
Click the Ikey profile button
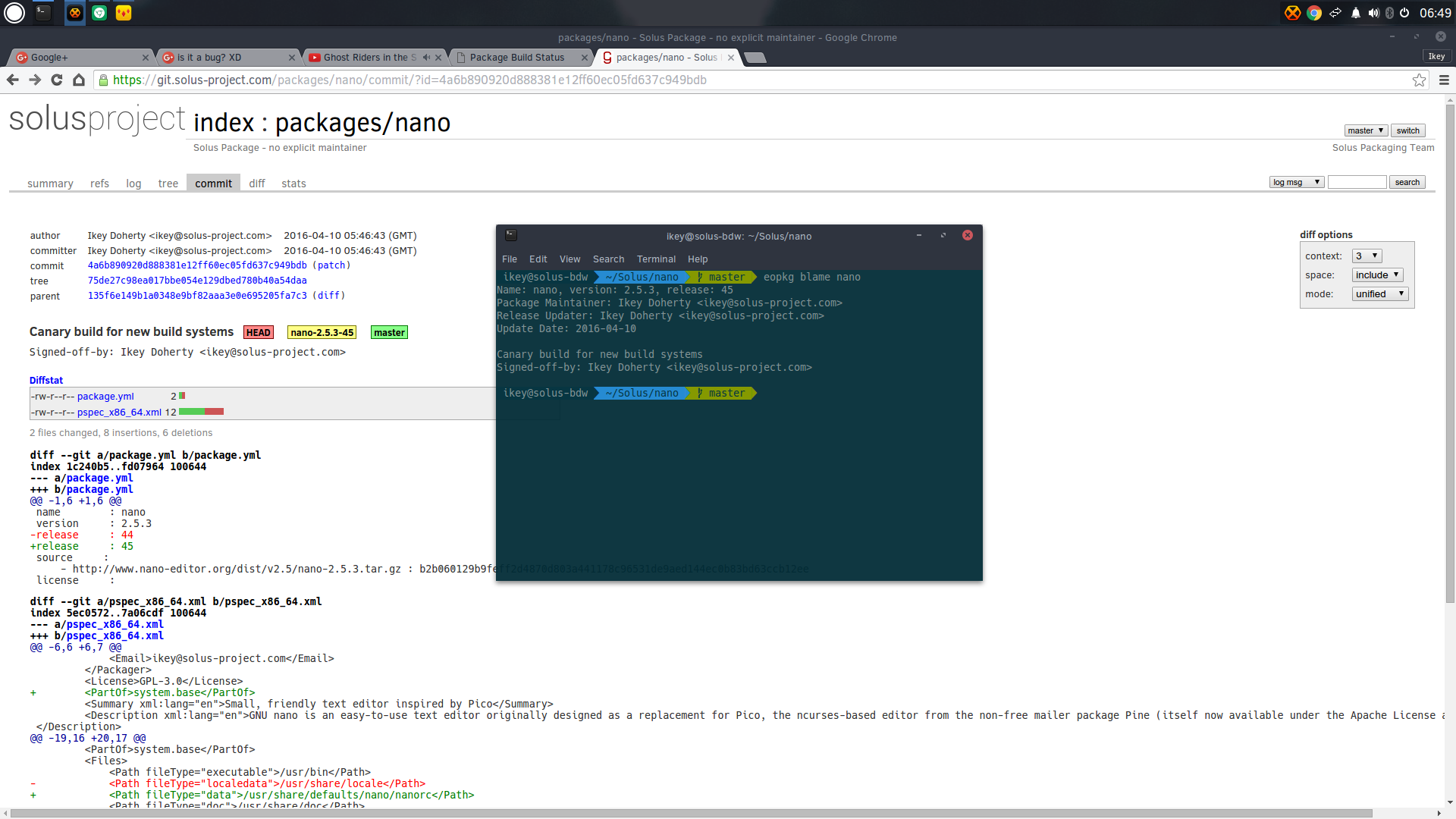tap(1436, 57)
